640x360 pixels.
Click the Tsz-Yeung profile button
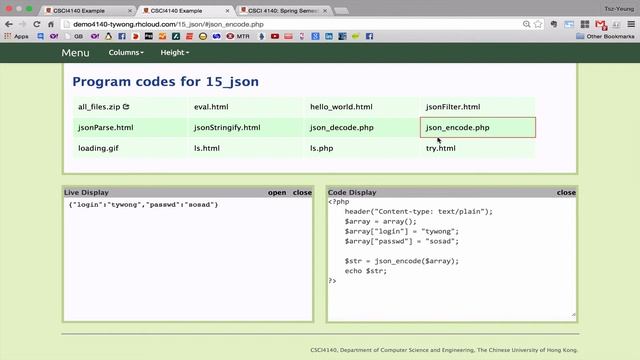[x=619, y=9]
